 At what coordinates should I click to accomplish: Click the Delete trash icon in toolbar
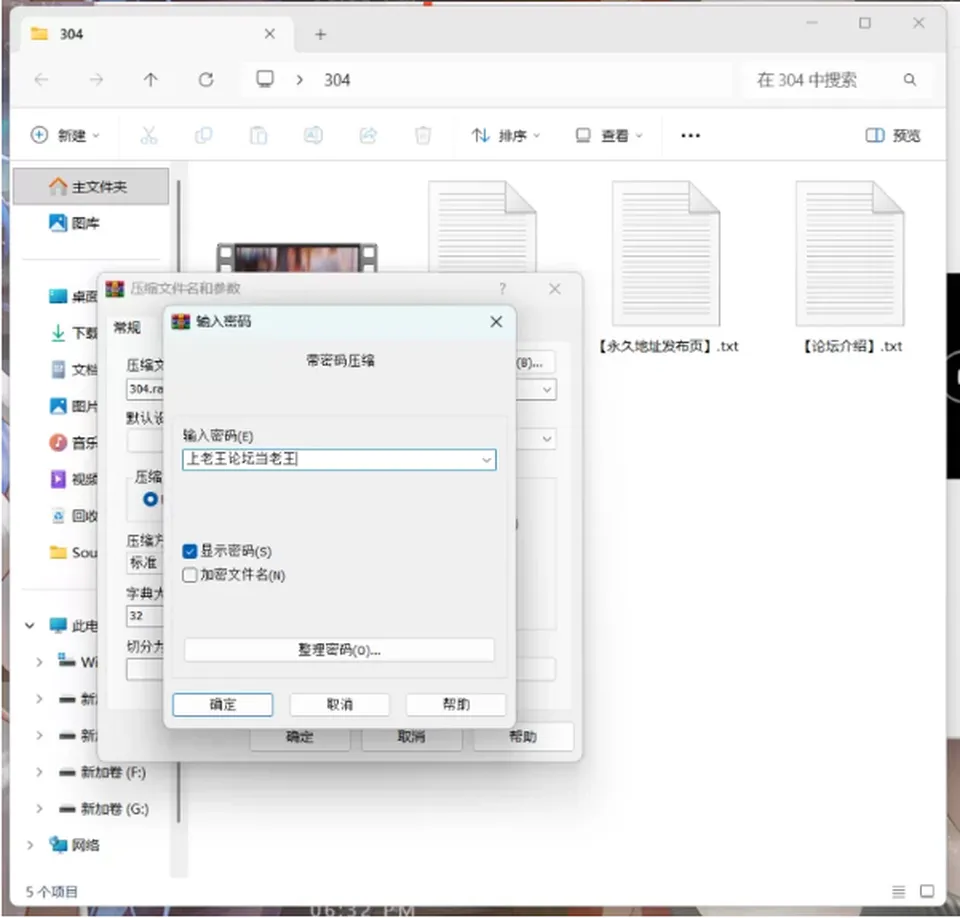point(423,135)
